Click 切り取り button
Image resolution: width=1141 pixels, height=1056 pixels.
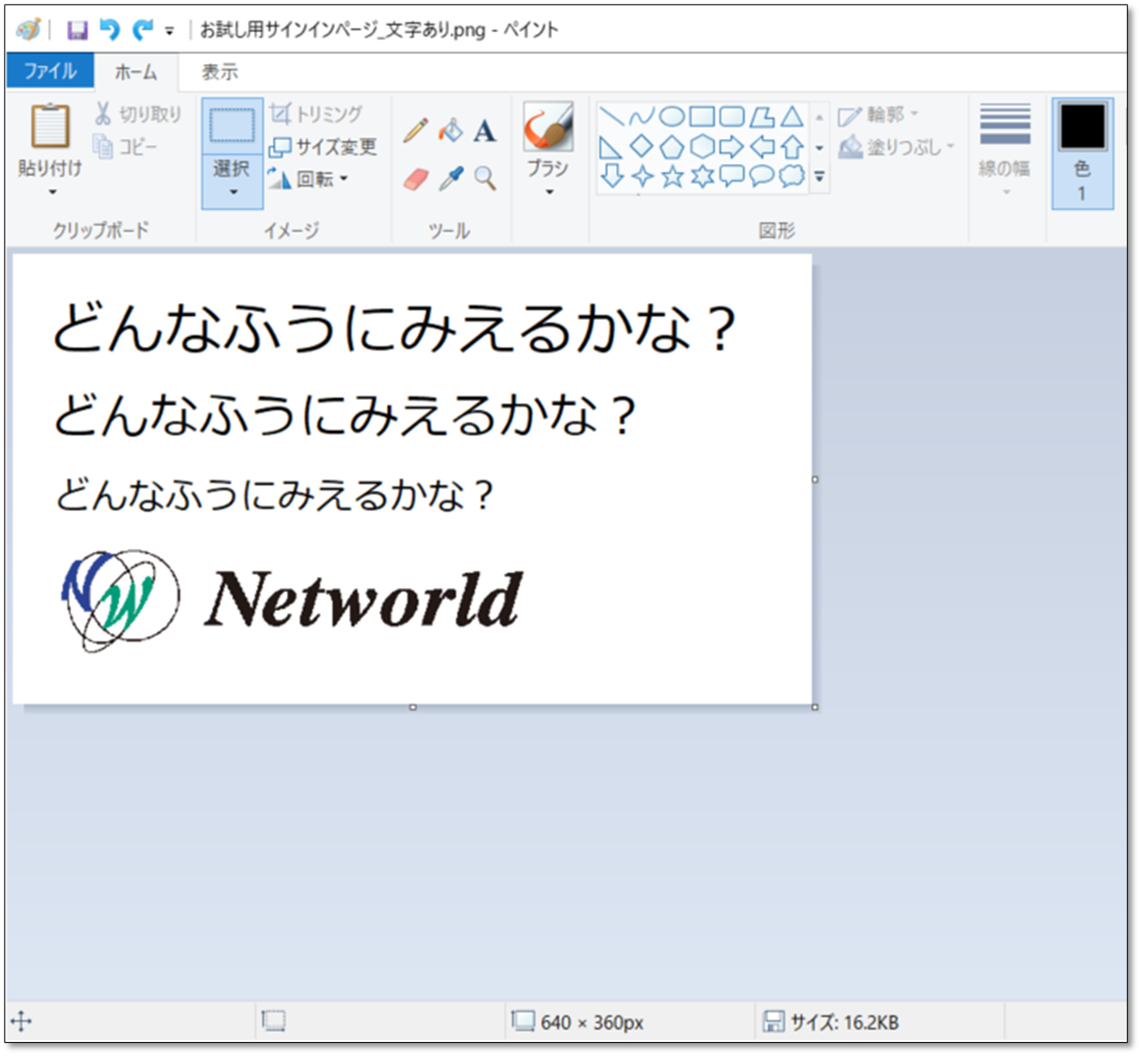tap(138, 114)
